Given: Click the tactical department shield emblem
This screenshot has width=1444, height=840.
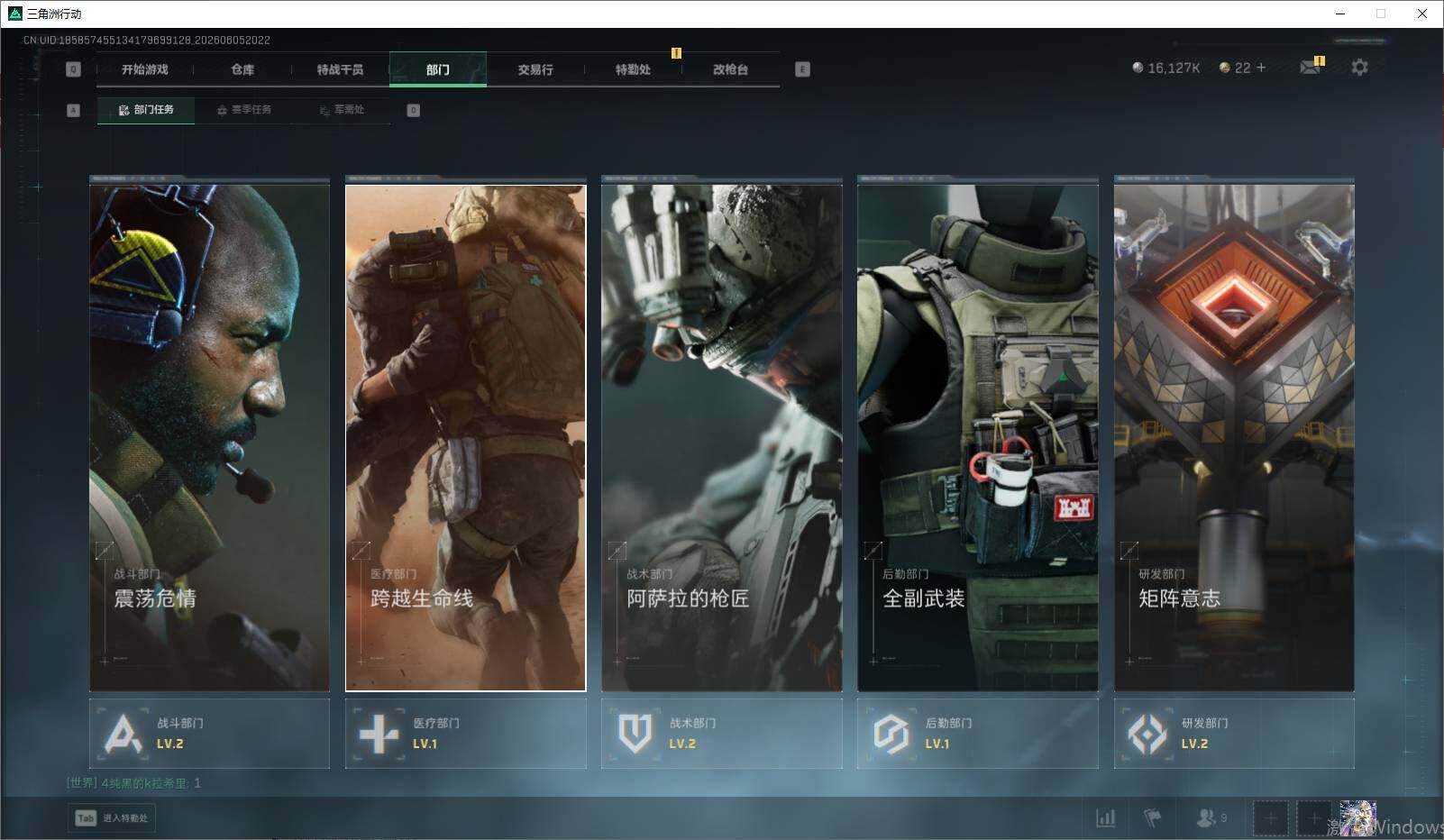Looking at the screenshot, I should (635, 734).
